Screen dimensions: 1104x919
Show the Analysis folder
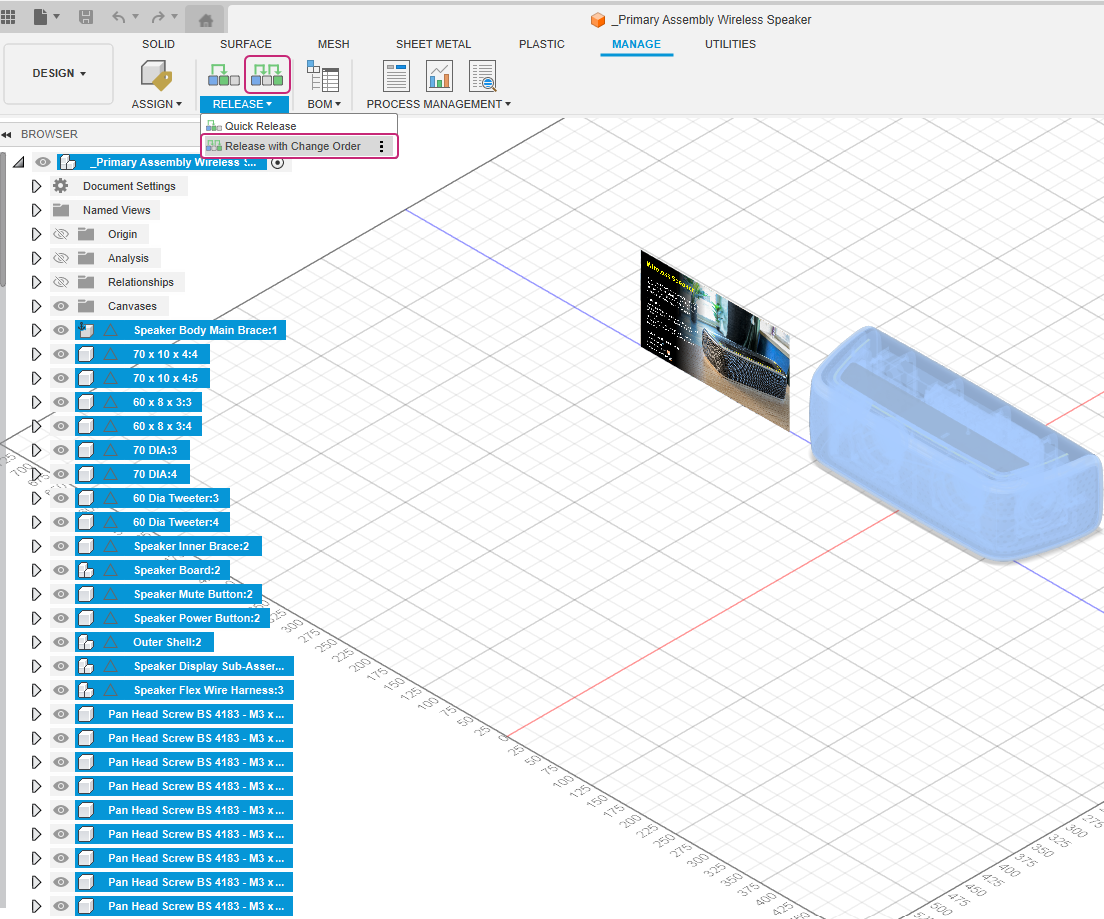point(61,258)
